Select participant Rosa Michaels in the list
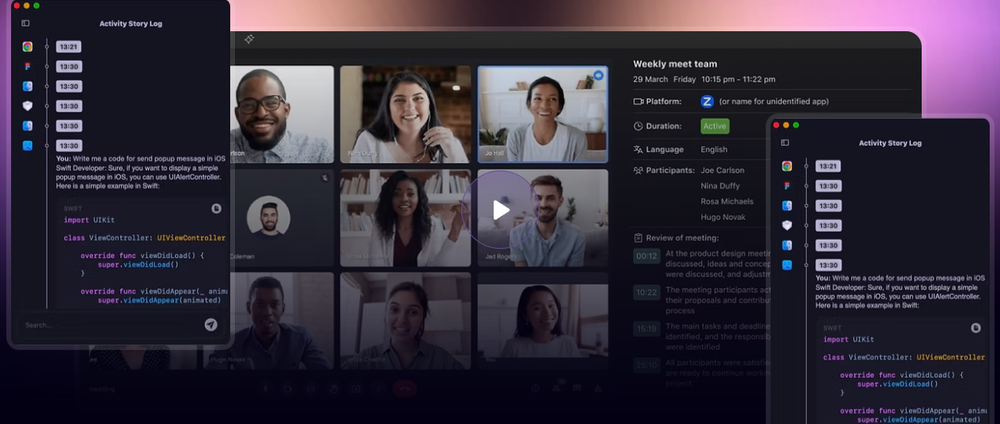Viewport: 1000px width, 424px height. tap(727, 201)
